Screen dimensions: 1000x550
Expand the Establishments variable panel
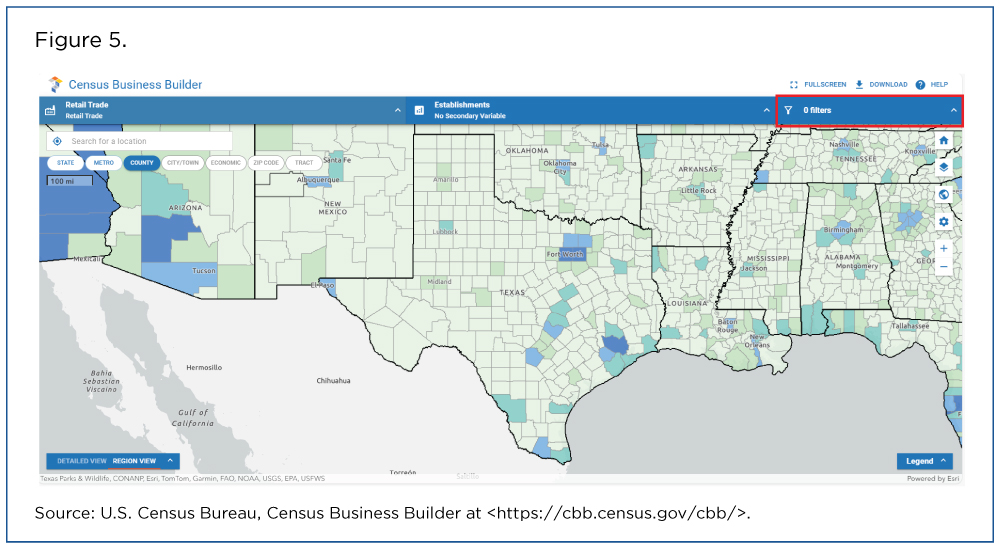pos(766,110)
